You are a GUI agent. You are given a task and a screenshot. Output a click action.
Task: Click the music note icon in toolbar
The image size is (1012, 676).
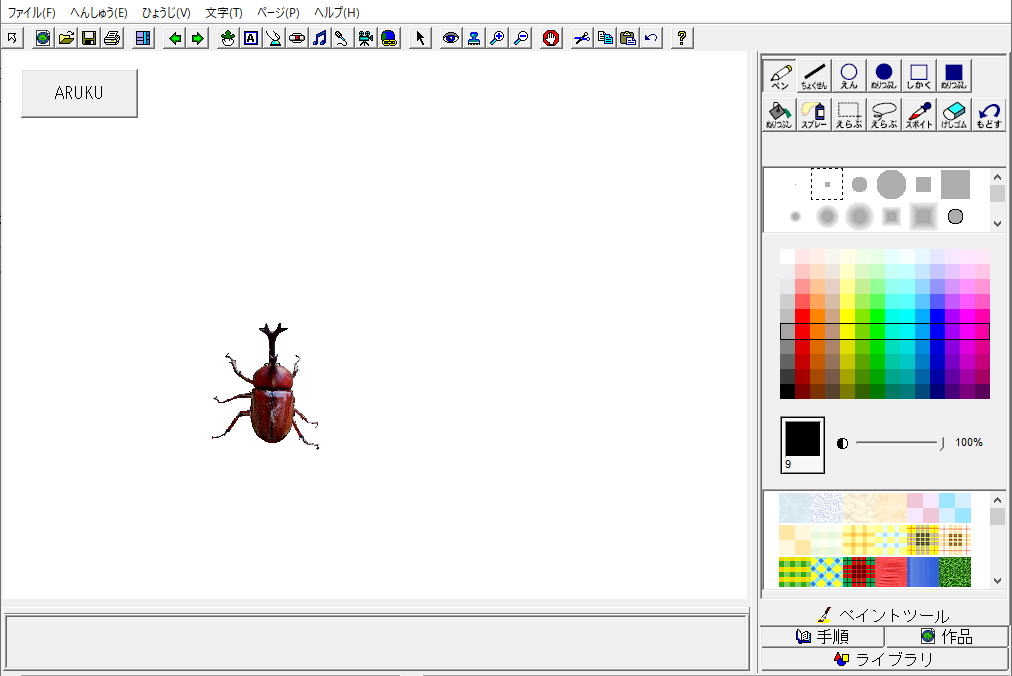pyautogui.click(x=319, y=38)
